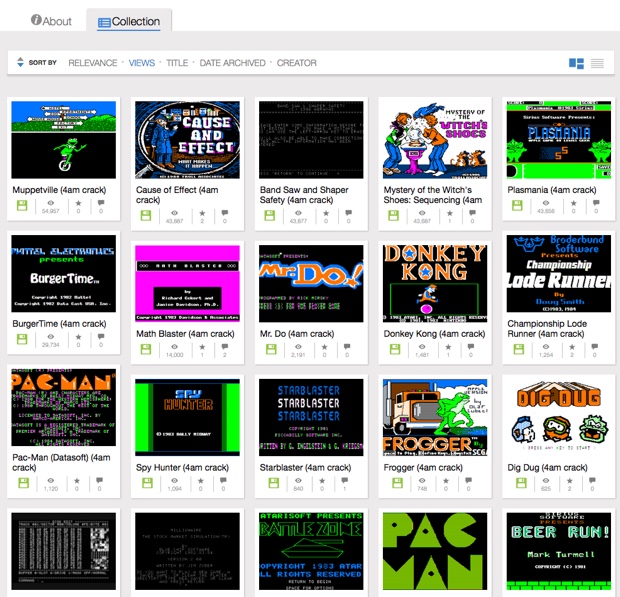The height and width of the screenshot is (597, 620).
Task: Switch to tile grid view
Action: click(576, 63)
